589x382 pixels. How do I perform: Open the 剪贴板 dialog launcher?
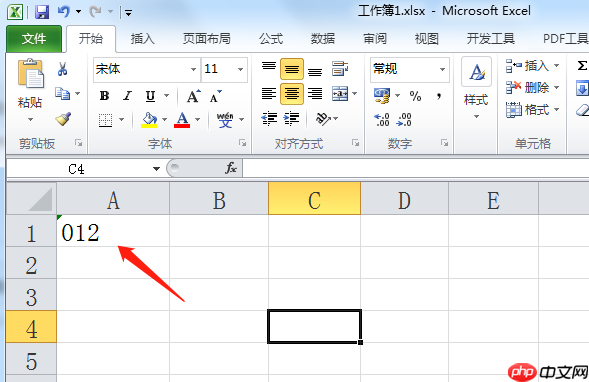pyautogui.click(x=78, y=142)
